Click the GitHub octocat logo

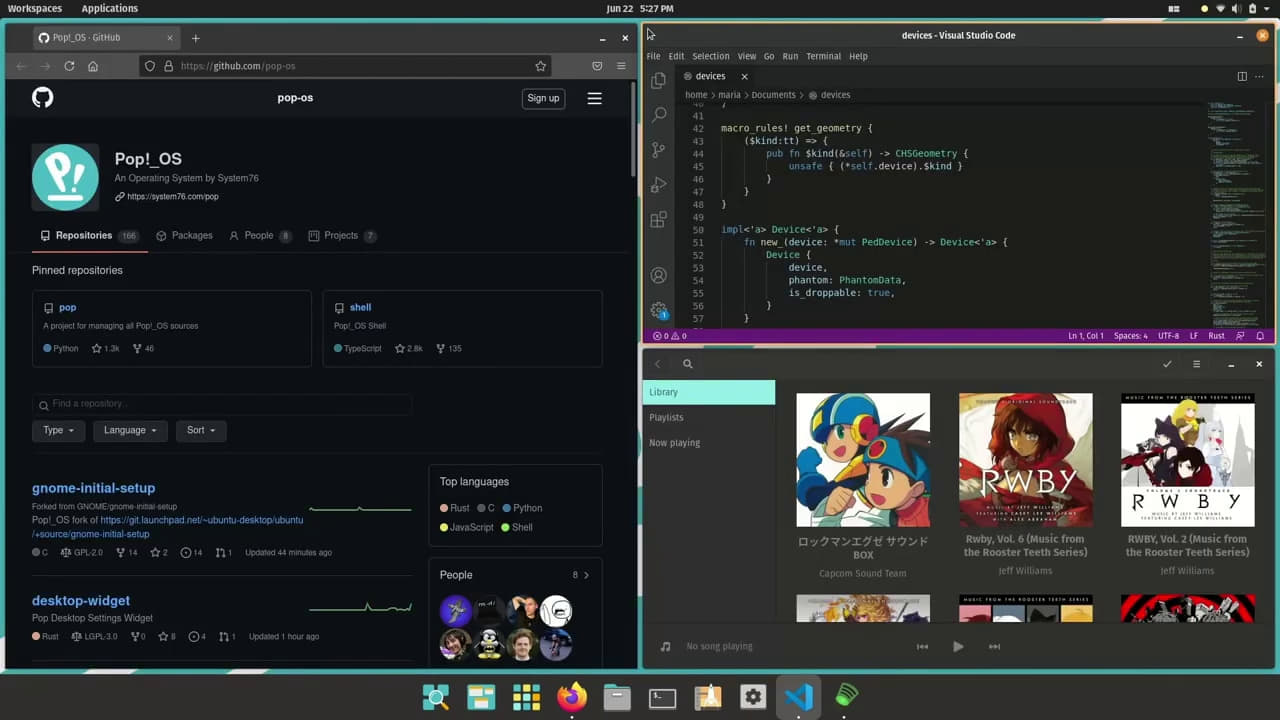[x=42, y=97]
